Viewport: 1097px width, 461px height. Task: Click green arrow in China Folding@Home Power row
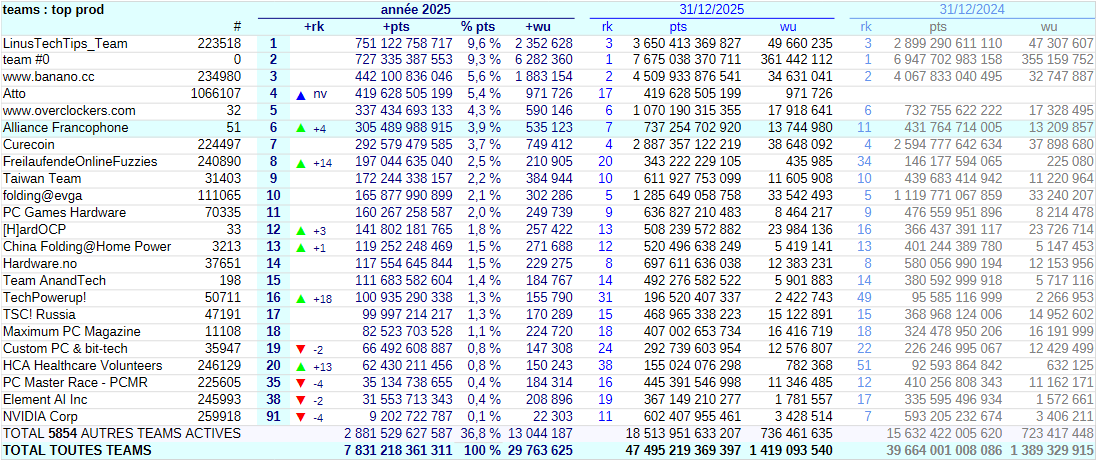coord(301,247)
